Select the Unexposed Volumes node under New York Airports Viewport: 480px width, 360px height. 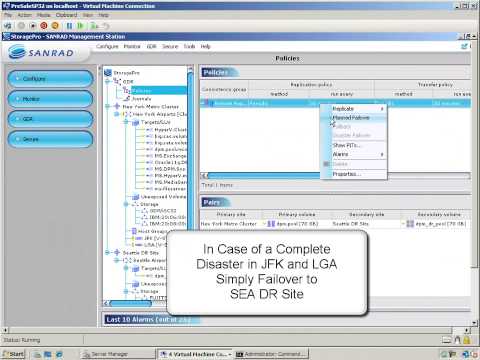pos(163,197)
